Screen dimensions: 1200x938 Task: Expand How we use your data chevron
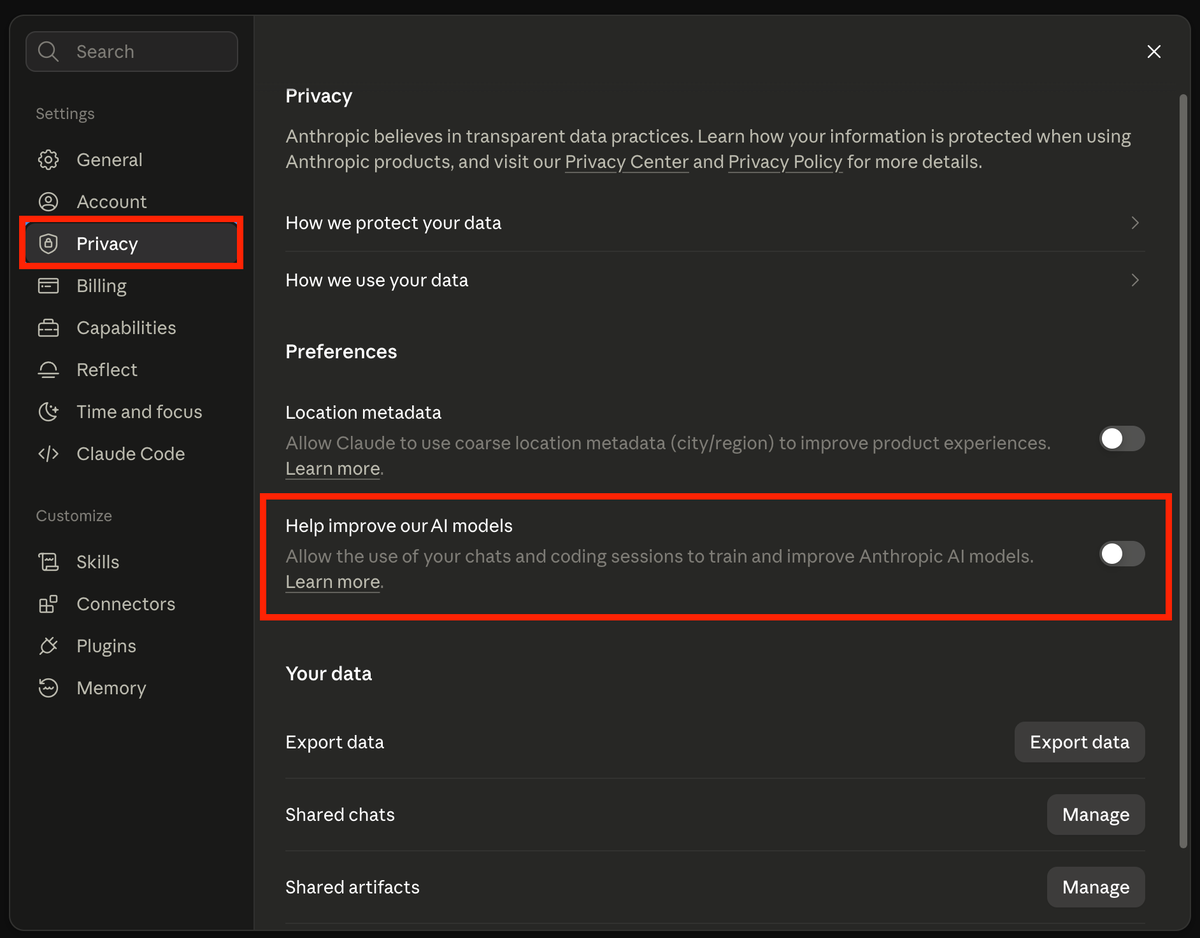point(1135,280)
